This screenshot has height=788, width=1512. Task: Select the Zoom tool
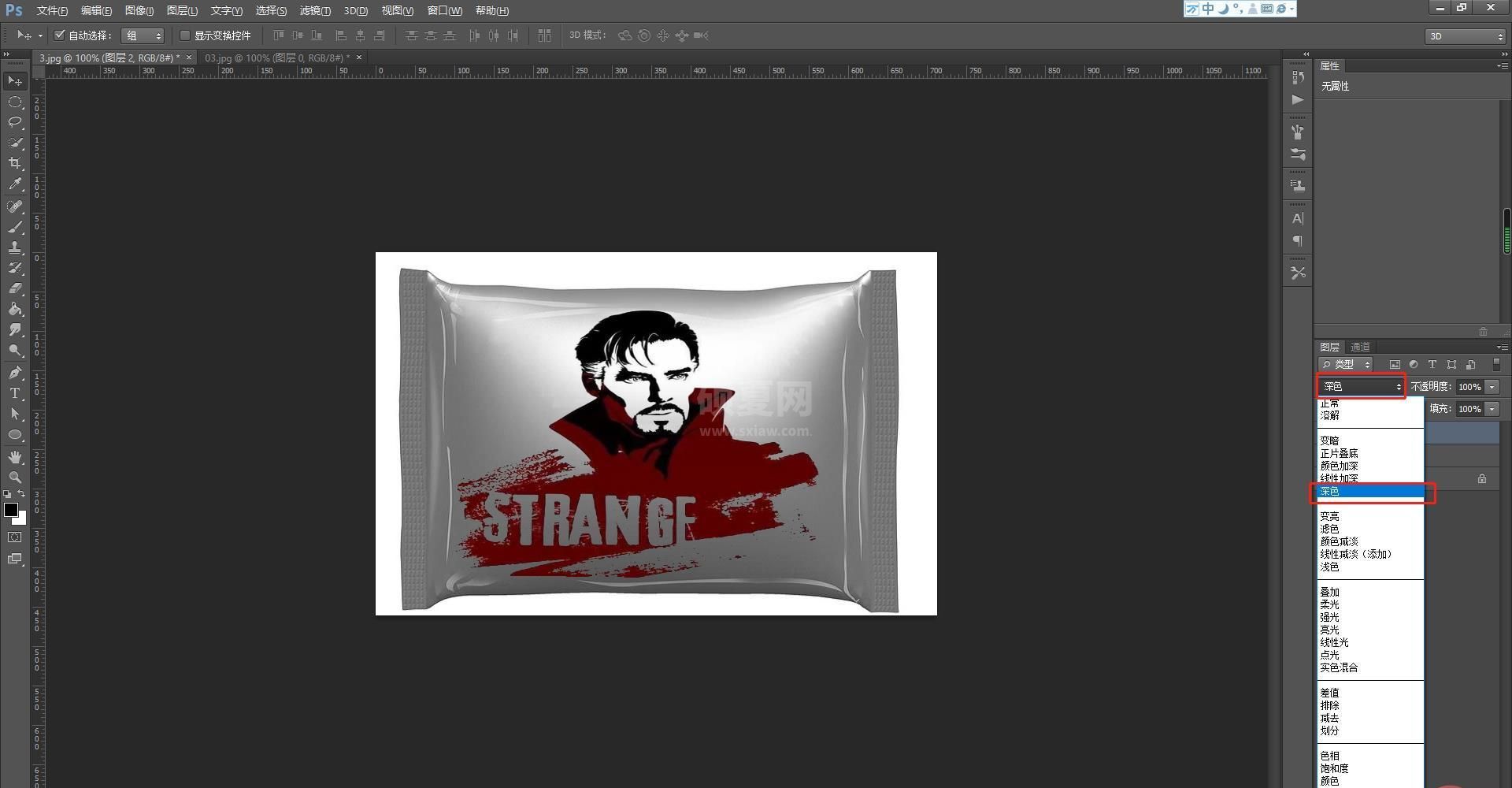[15, 478]
